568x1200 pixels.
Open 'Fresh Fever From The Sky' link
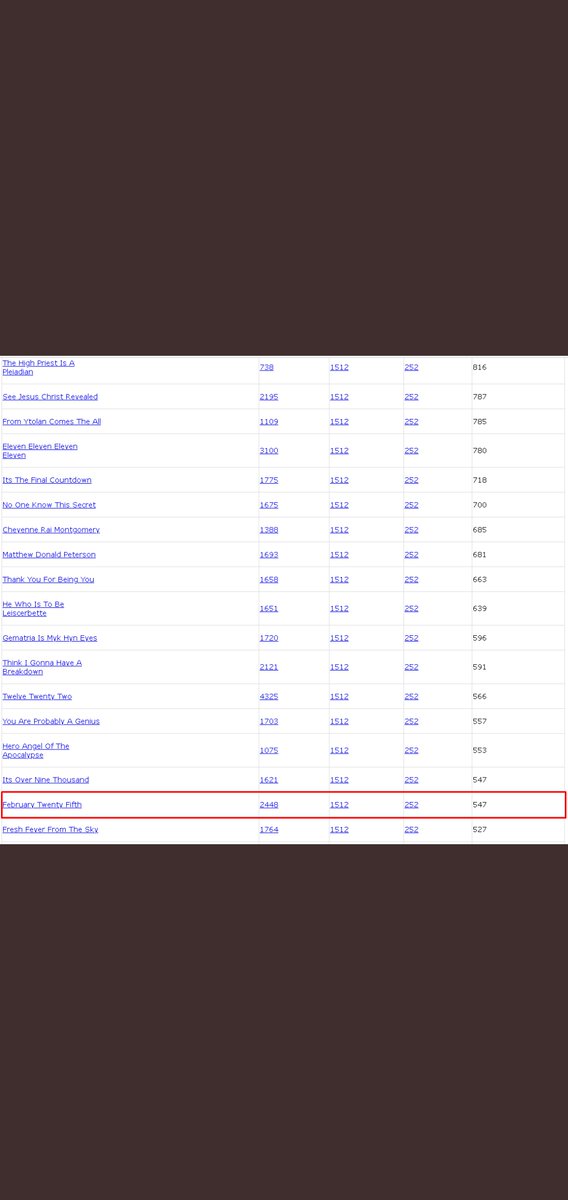[x=50, y=830]
